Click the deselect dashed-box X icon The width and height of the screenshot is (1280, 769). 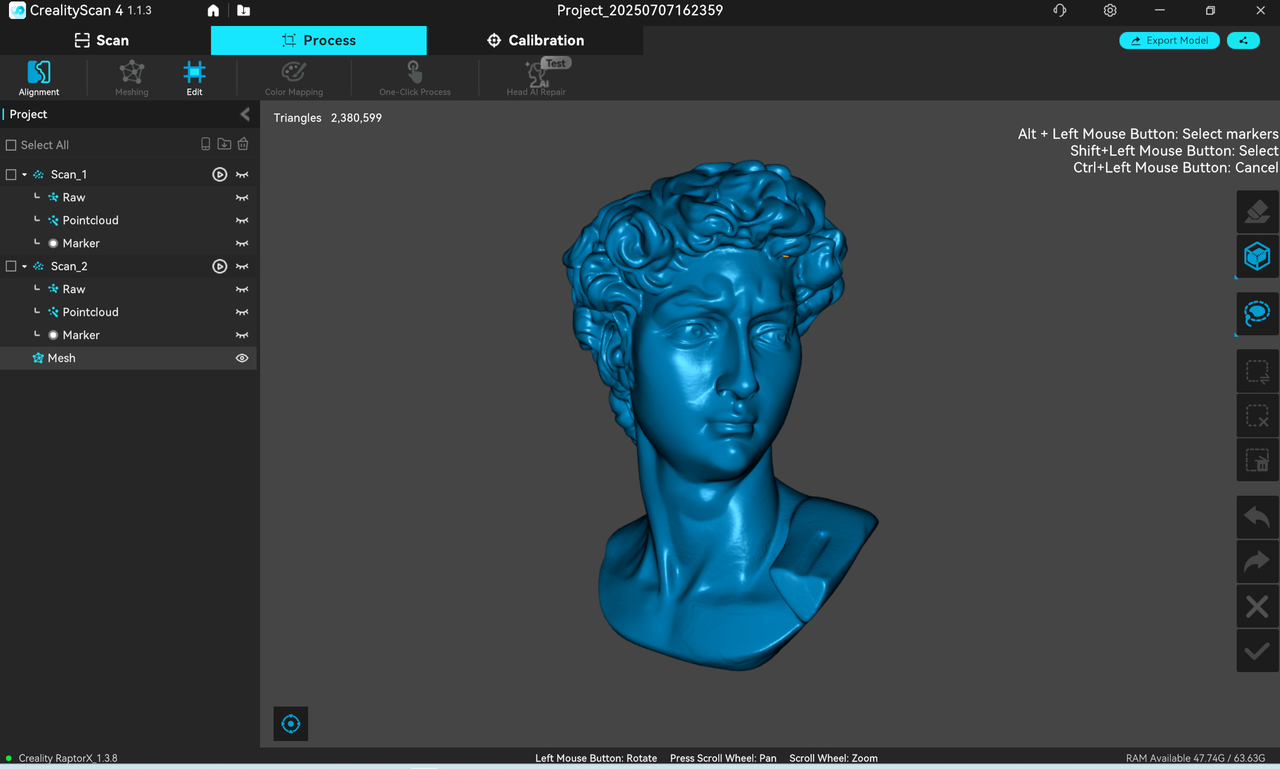1257,416
